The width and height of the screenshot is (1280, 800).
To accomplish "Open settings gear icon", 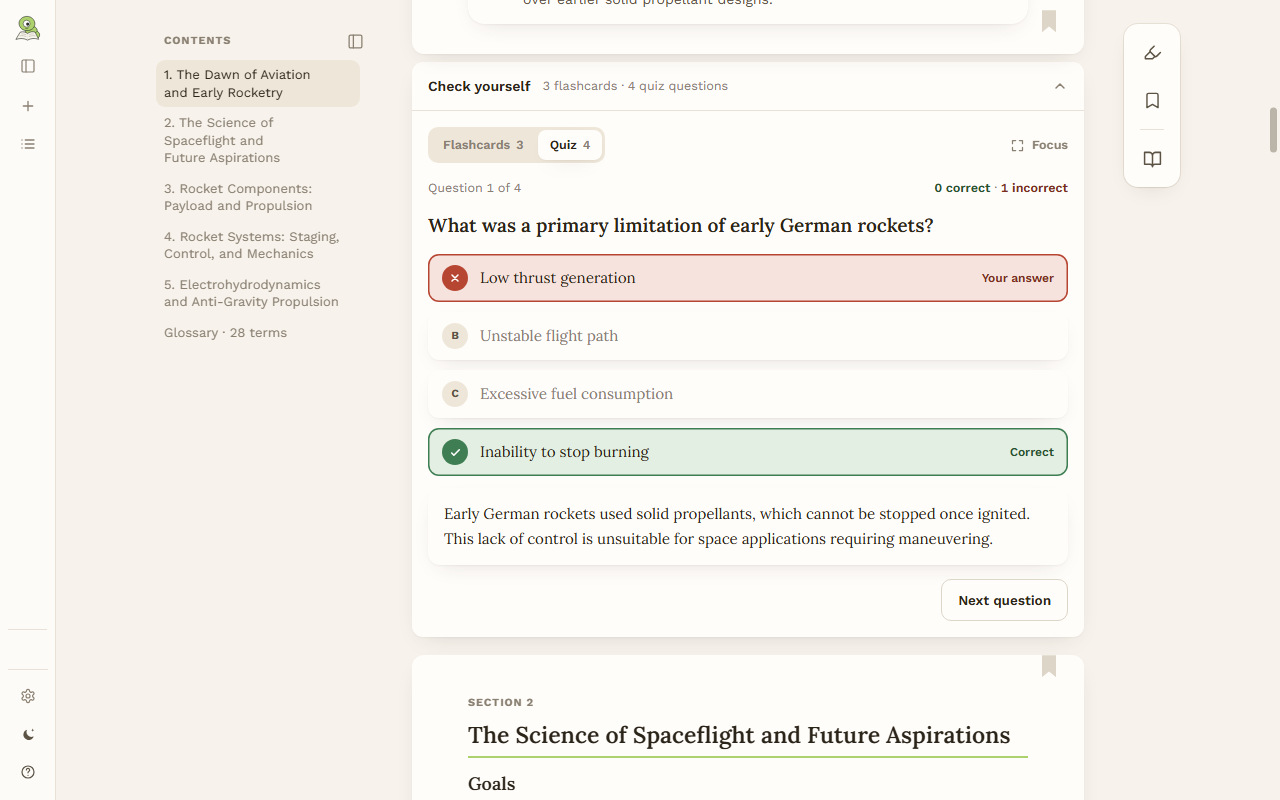I will tap(28, 696).
